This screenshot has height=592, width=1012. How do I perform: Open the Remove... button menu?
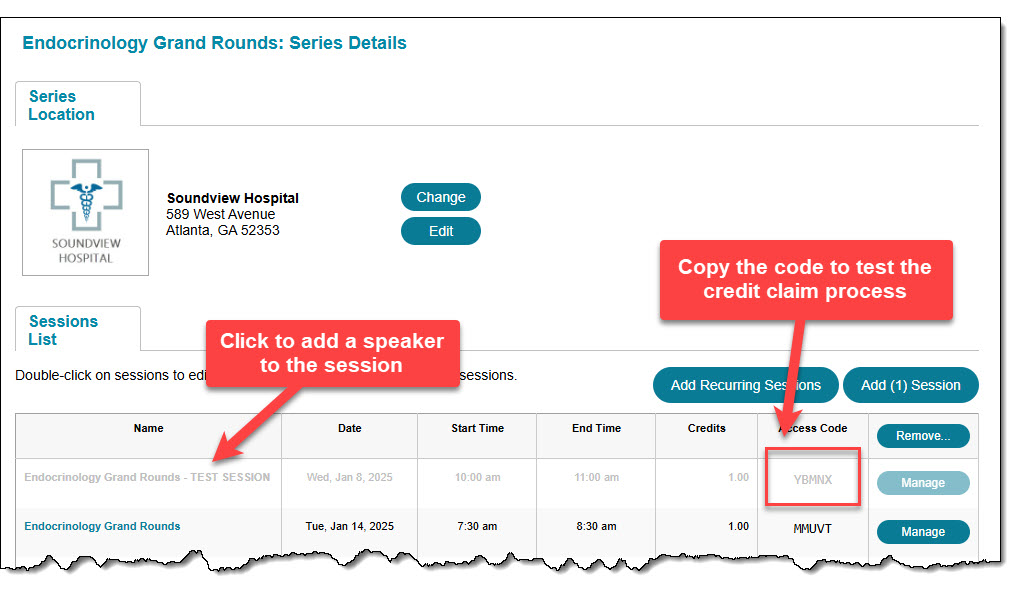point(923,436)
